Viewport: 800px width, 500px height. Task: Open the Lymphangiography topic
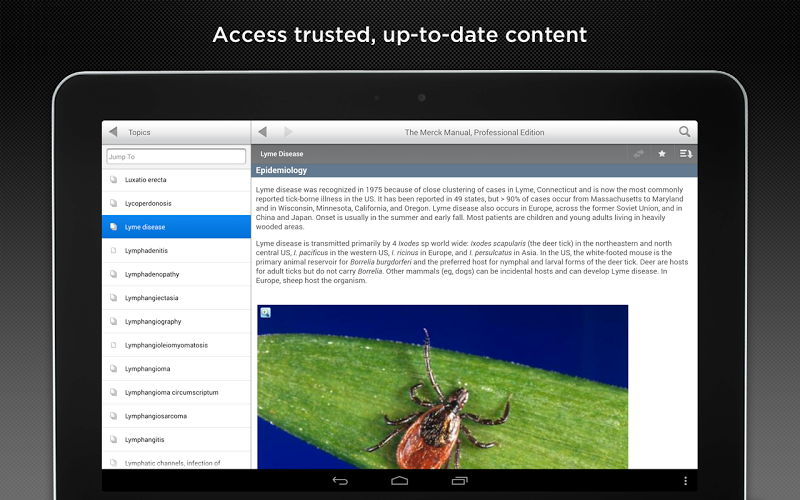[x=177, y=321]
